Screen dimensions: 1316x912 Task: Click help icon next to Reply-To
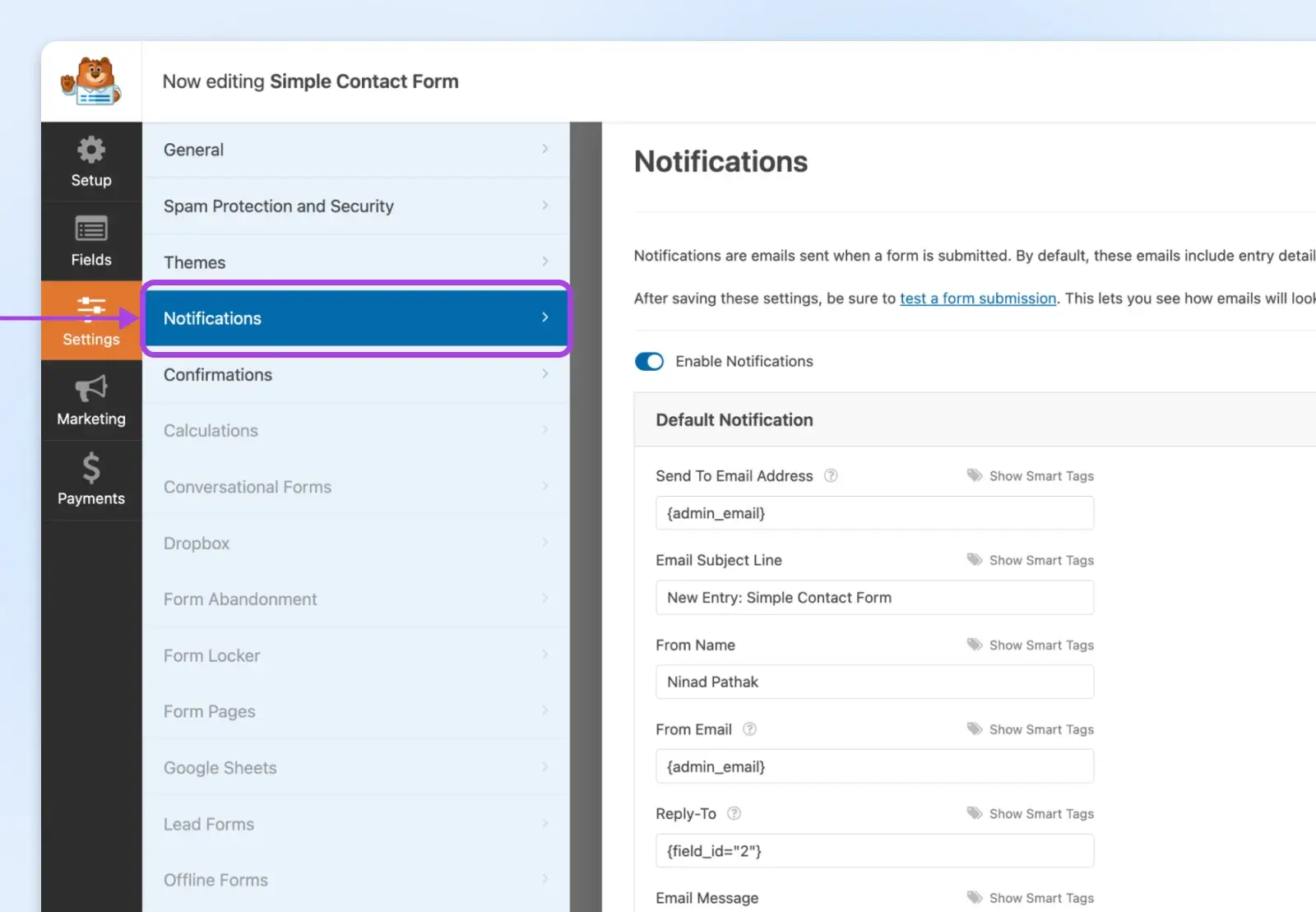(734, 813)
